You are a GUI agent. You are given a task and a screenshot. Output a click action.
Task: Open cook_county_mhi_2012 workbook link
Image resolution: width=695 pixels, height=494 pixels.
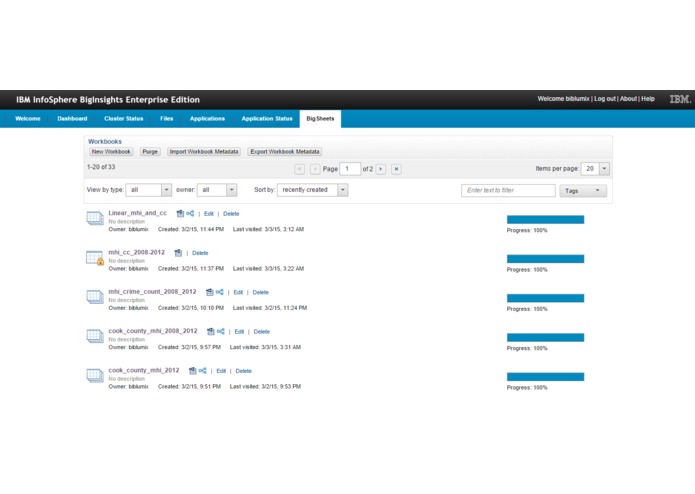144,370
